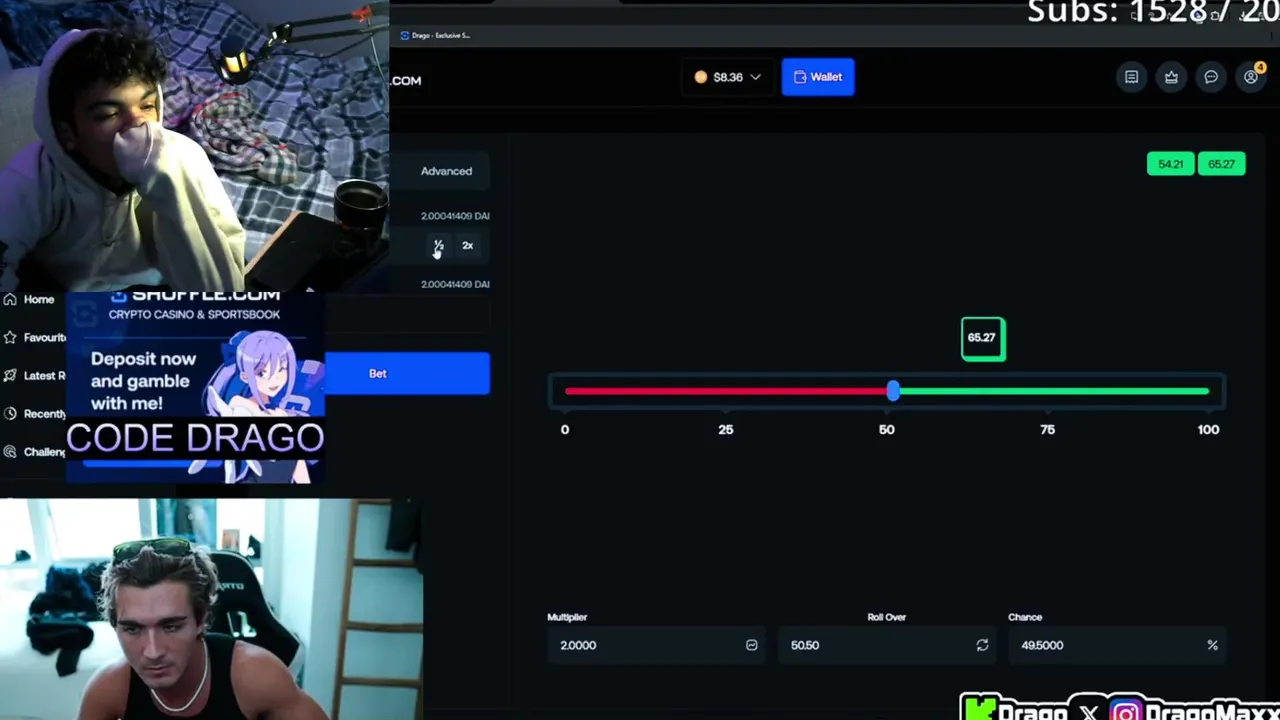Click the slider scale label 100
The width and height of the screenshot is (1280, 720).
[x=1208, y=429]
